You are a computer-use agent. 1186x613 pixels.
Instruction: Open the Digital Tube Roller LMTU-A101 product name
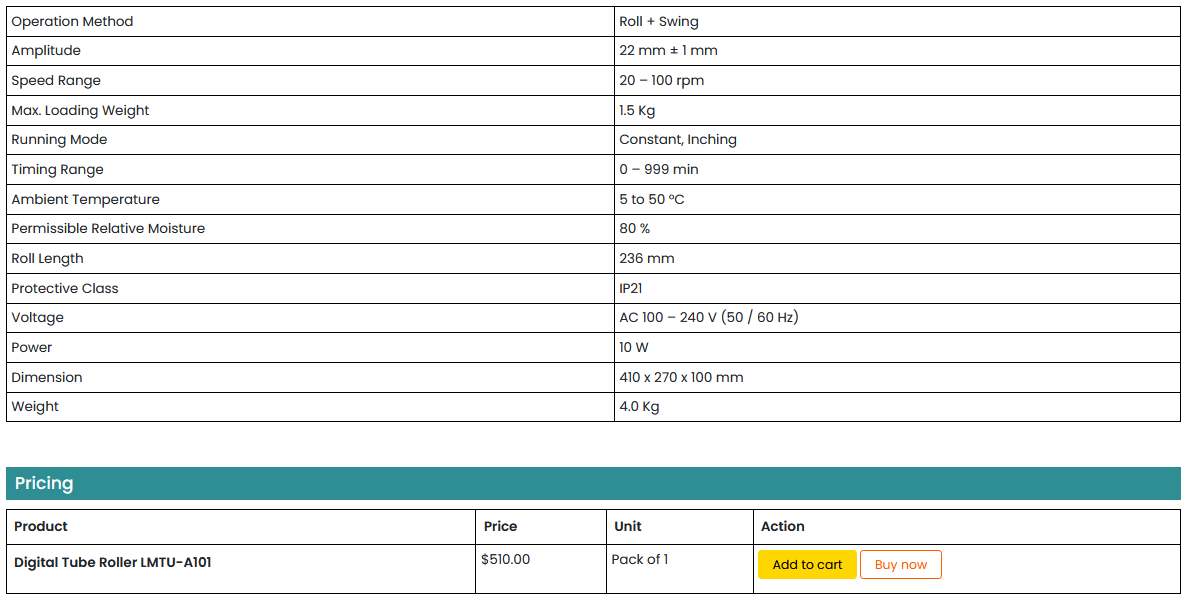click(x=113, y=562)
